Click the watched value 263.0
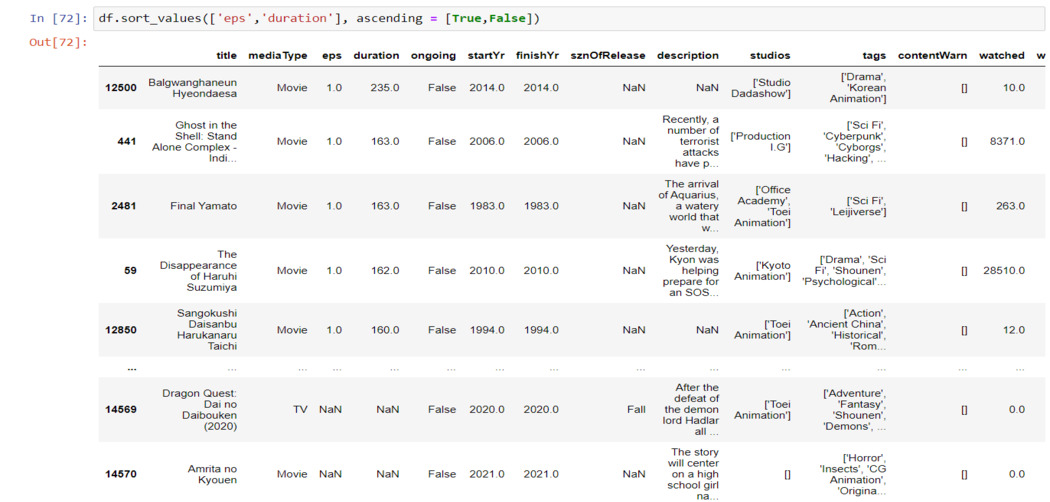The height and width of the screenshot is (502, 1050). (1010, 205)
